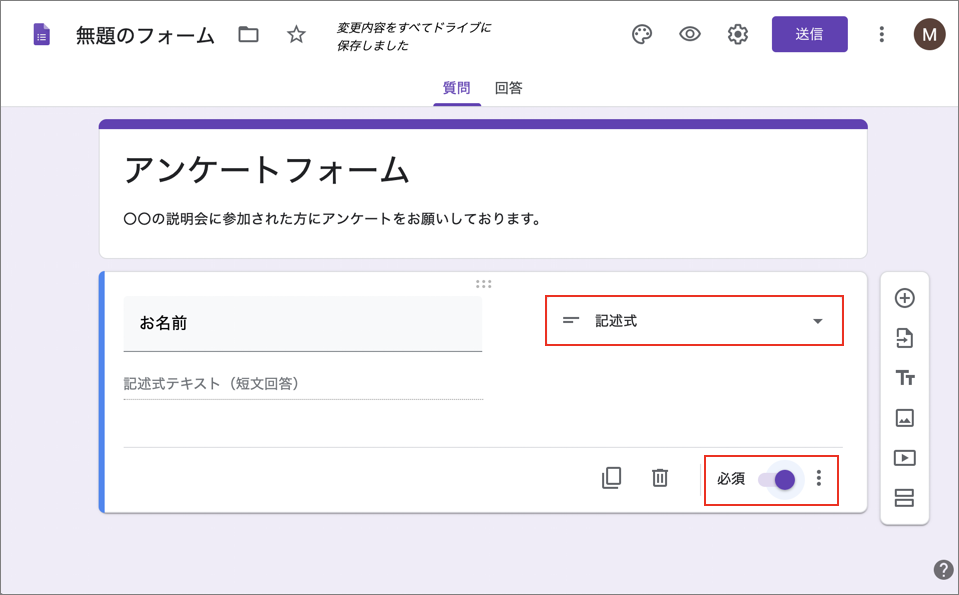This screenshot has width=959, height=595.
Task: Open the 記述式 question type dropdown
Action: (694, 320)
